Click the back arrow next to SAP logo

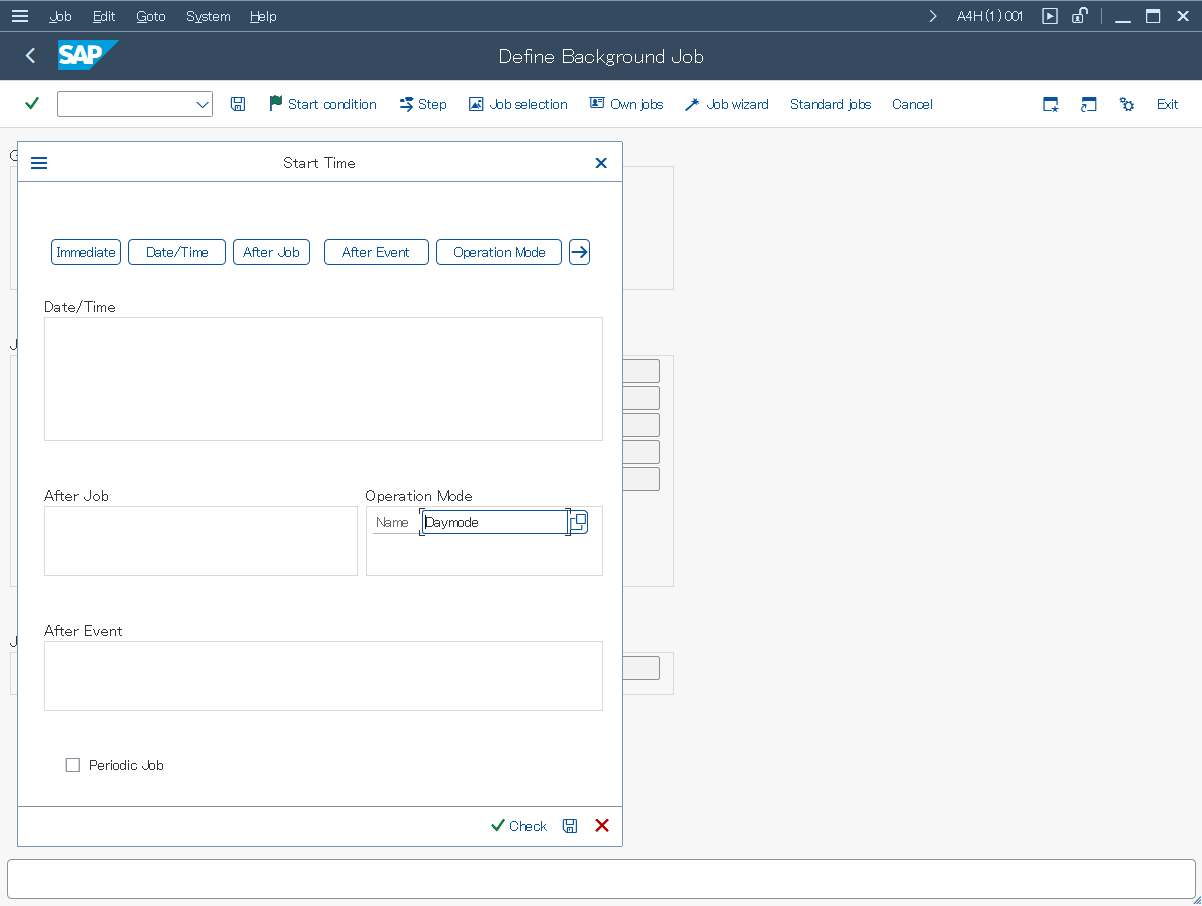point(30,56)
